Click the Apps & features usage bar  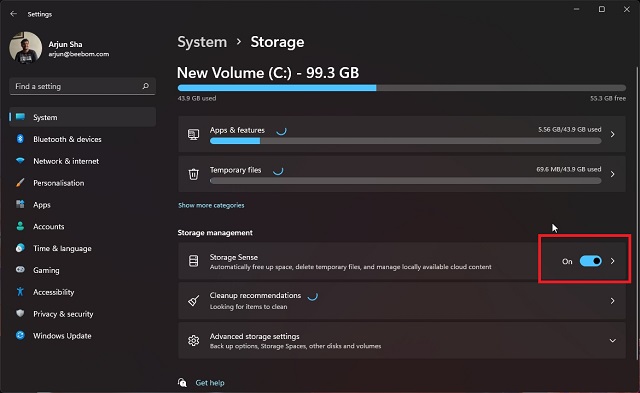tap(405, 141)
